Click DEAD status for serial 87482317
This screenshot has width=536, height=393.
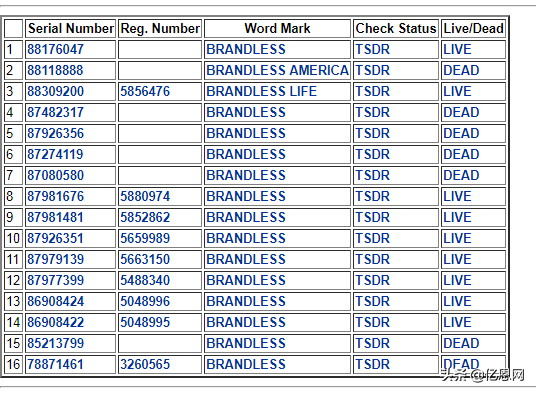tap(461, 112)
